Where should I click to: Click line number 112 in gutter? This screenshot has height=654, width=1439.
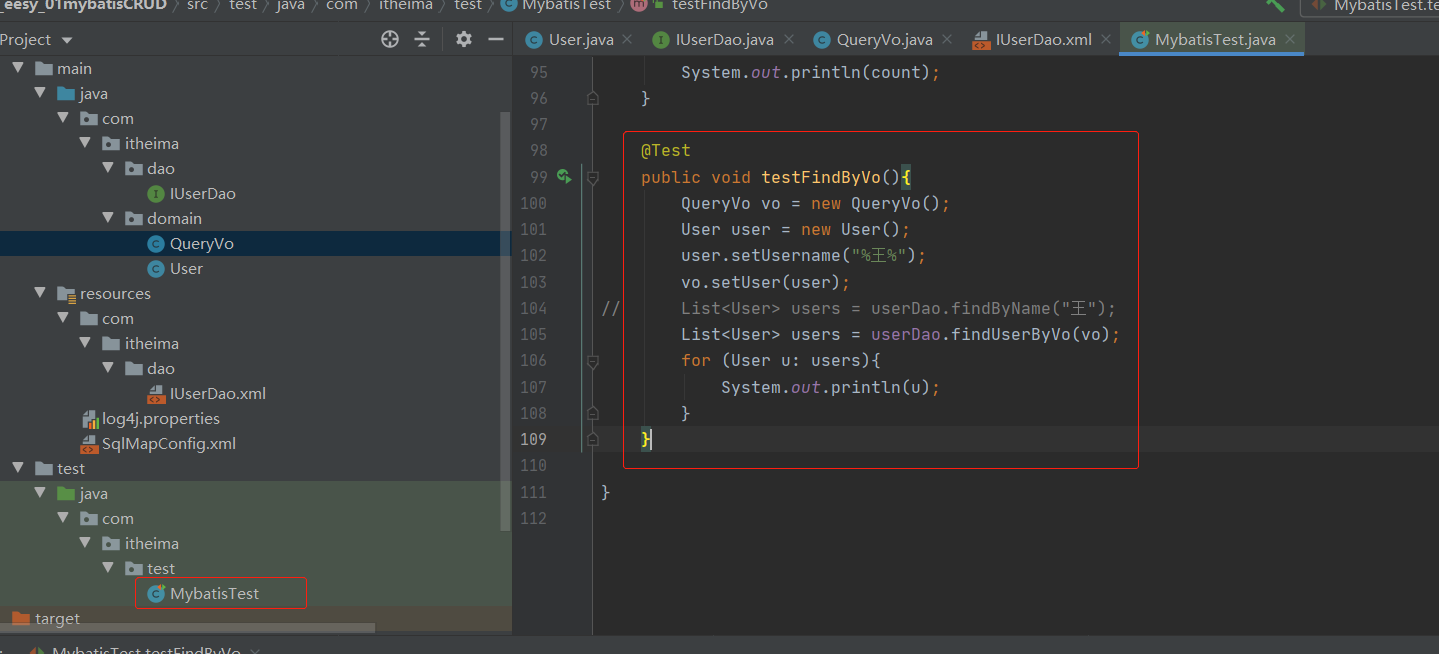pos(534,518)
